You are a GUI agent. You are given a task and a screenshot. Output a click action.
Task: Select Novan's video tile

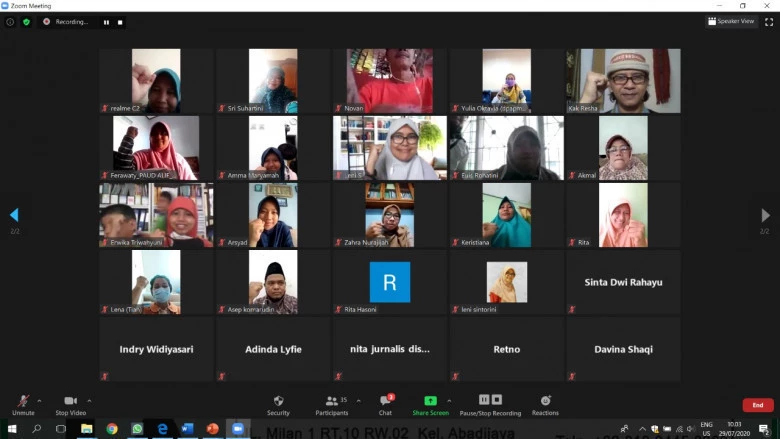click(390, 81)
